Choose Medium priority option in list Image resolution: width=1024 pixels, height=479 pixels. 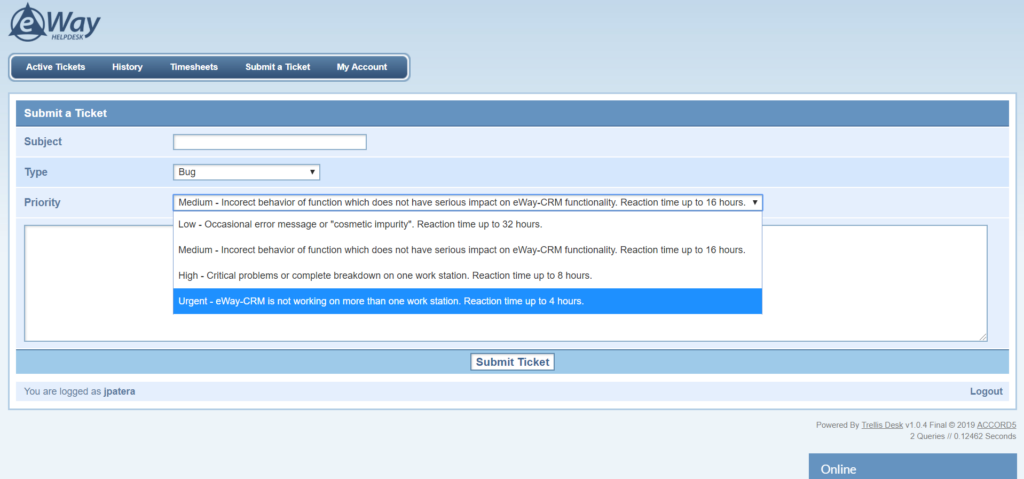[x=468, y=250]
